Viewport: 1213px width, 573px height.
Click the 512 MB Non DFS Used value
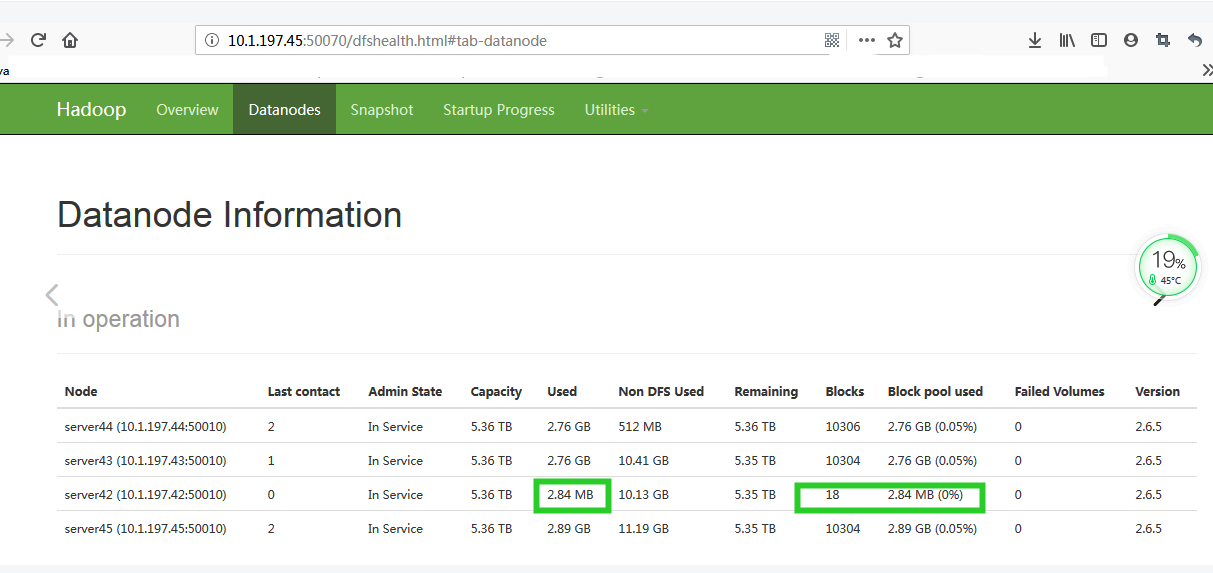(640, 426)
